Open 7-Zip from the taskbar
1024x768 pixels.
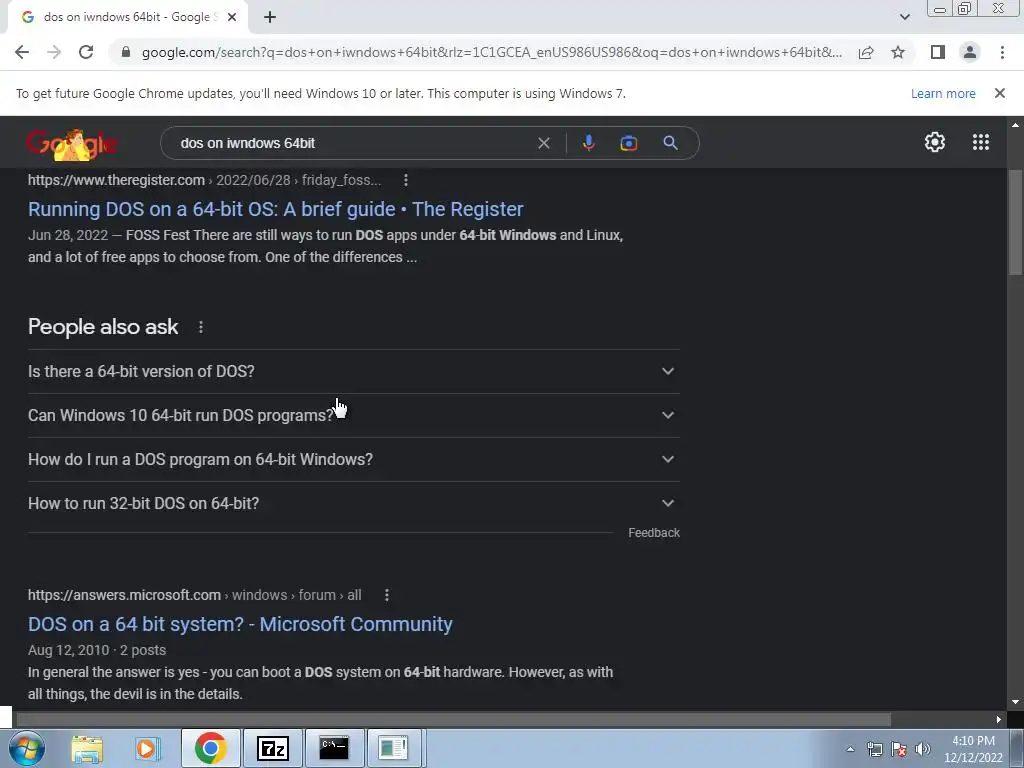(272, 748)
